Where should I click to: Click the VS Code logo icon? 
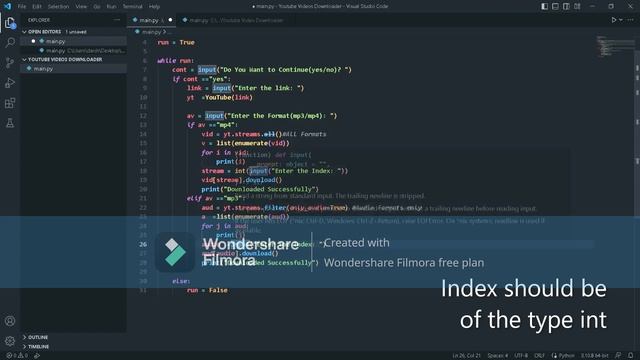point(7,6)
